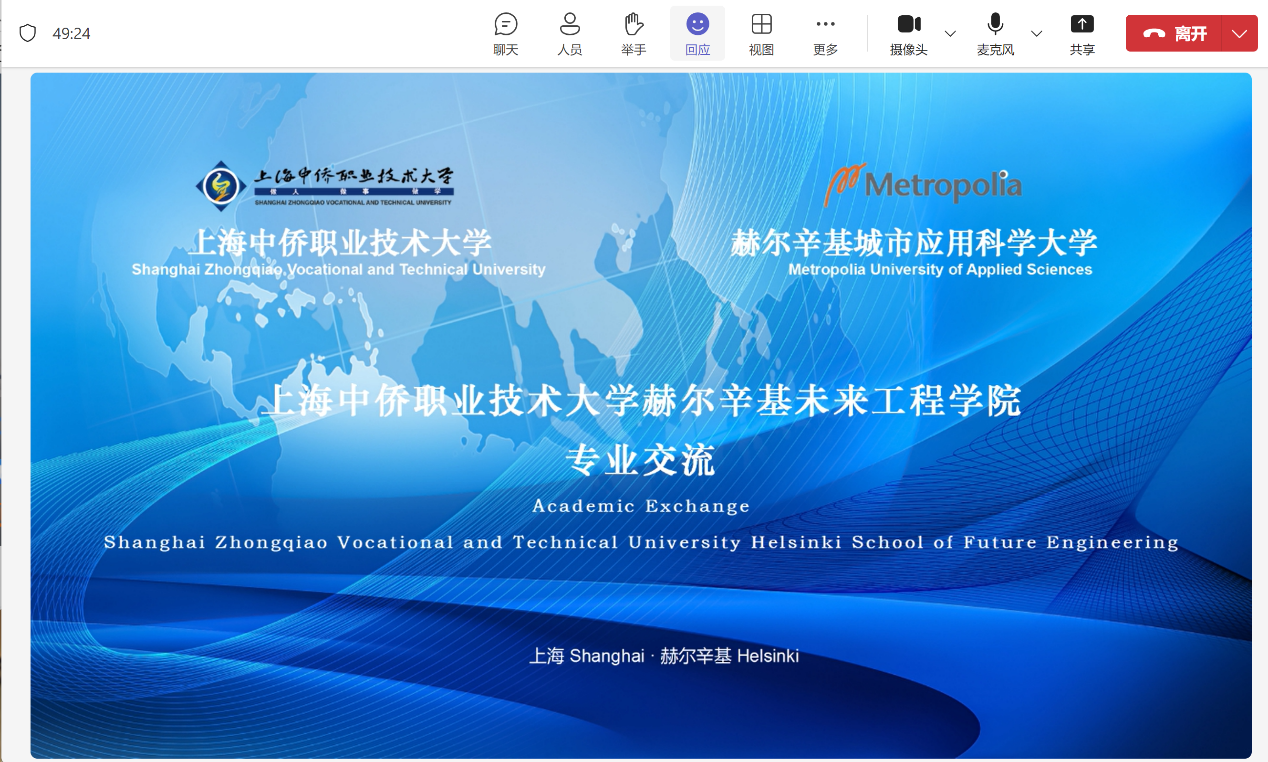
Task: Click the shield security icon
Action: pyautogui.click(x=28, y=33)
